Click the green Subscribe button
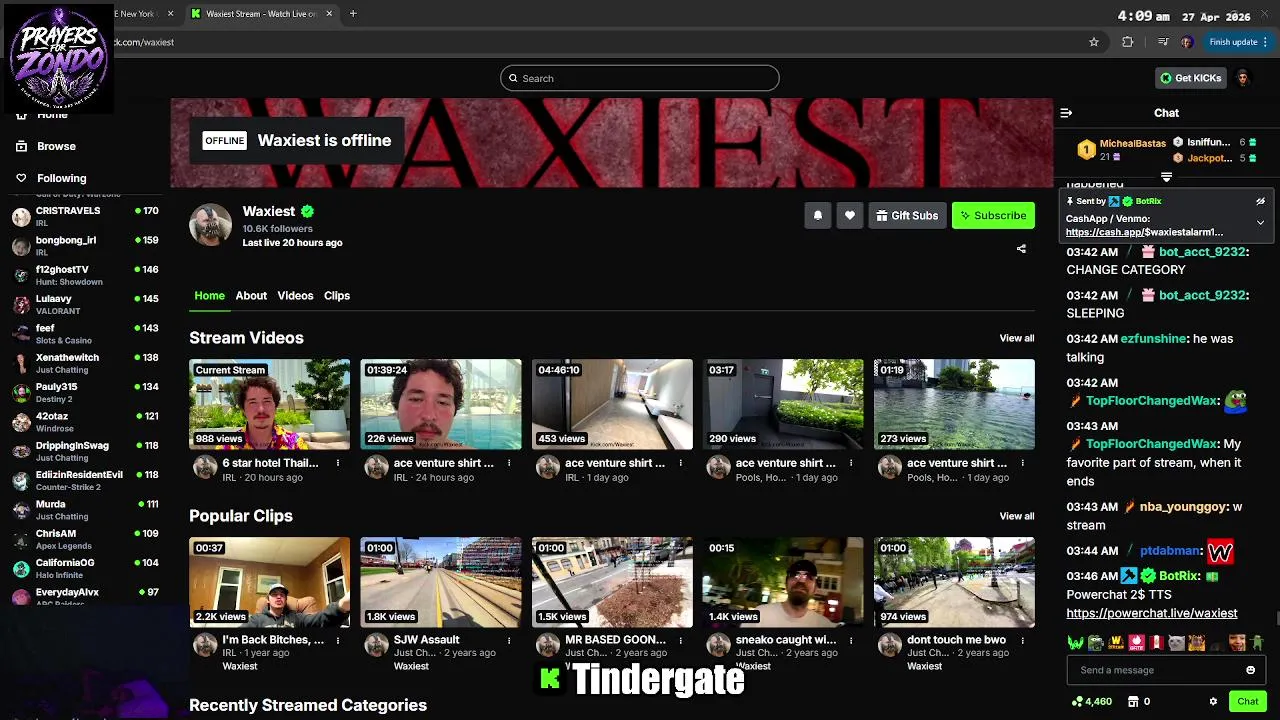The height and width of the screenshot is (720, 1280). coord(993,216)
